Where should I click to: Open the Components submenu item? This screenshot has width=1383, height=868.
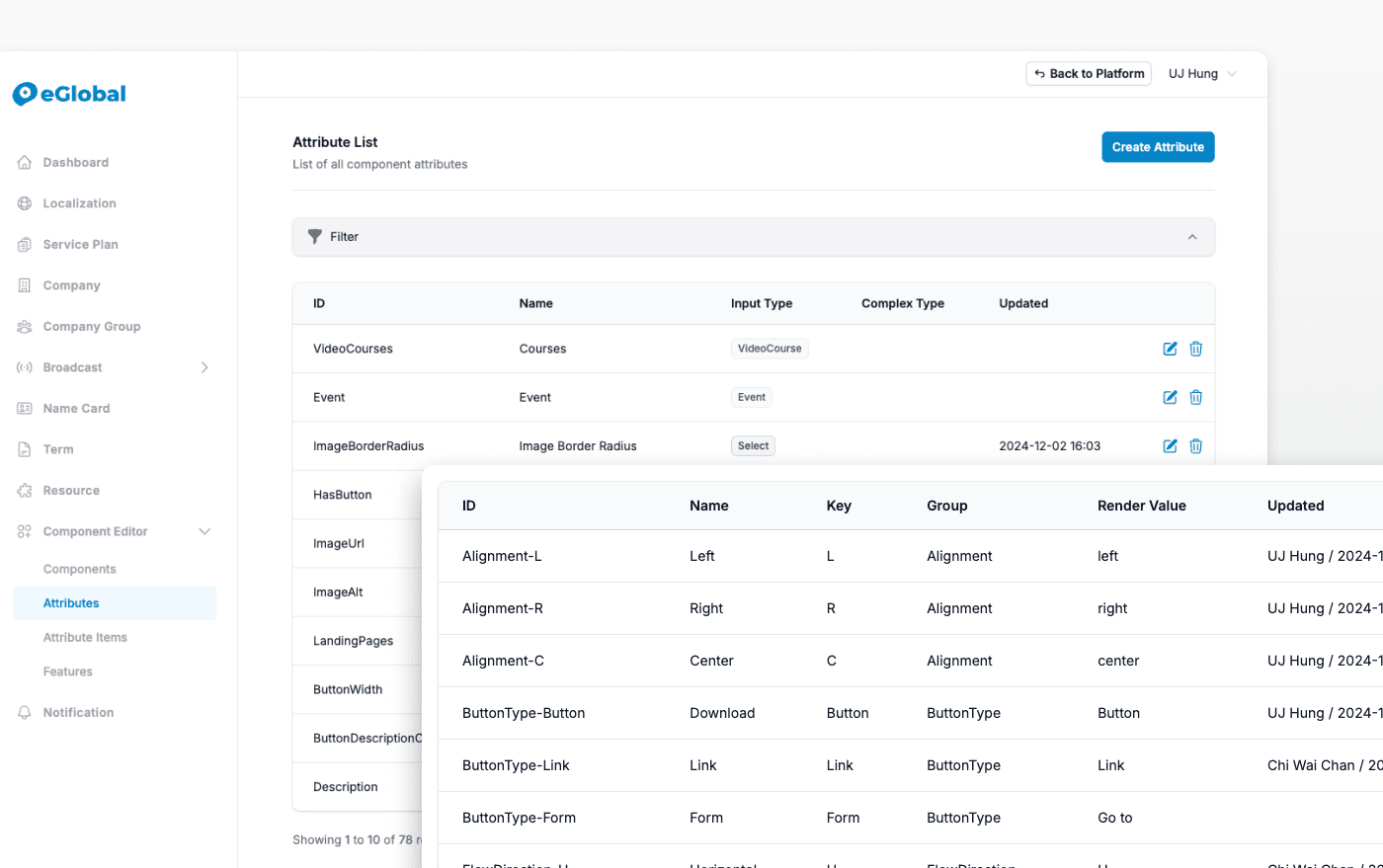tap(79, 570)
